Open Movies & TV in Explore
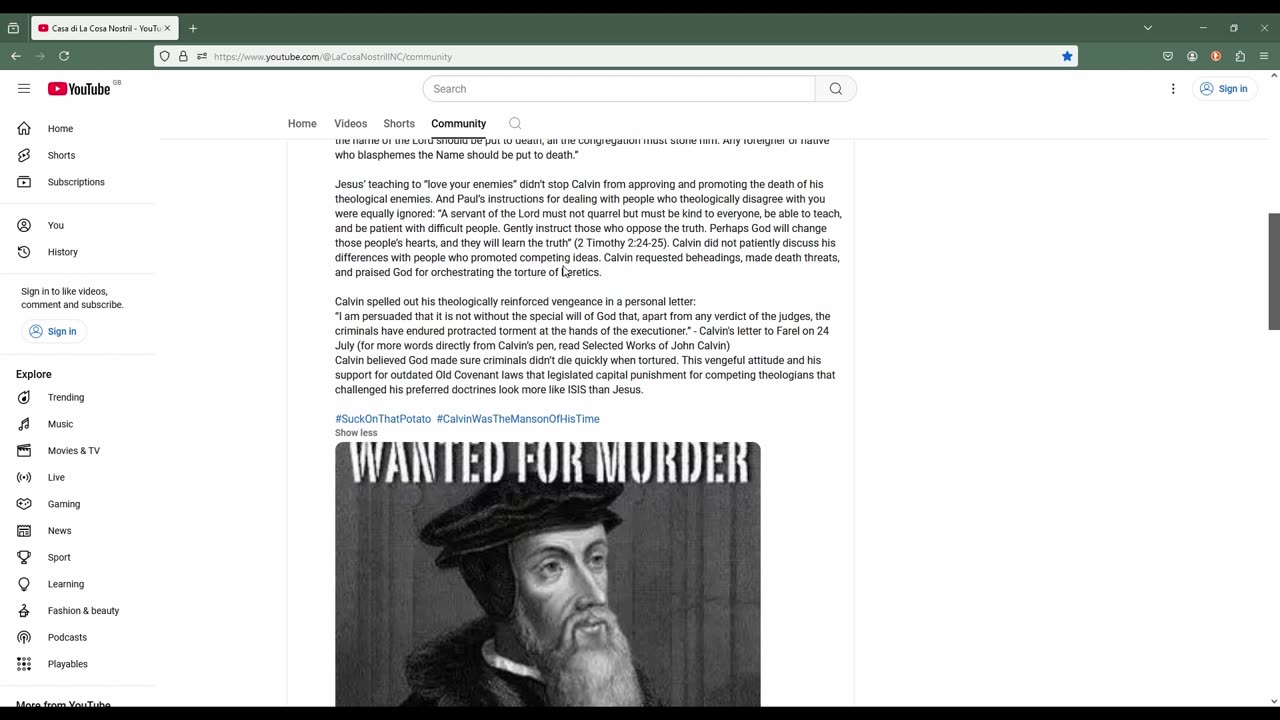 point(74,451)
